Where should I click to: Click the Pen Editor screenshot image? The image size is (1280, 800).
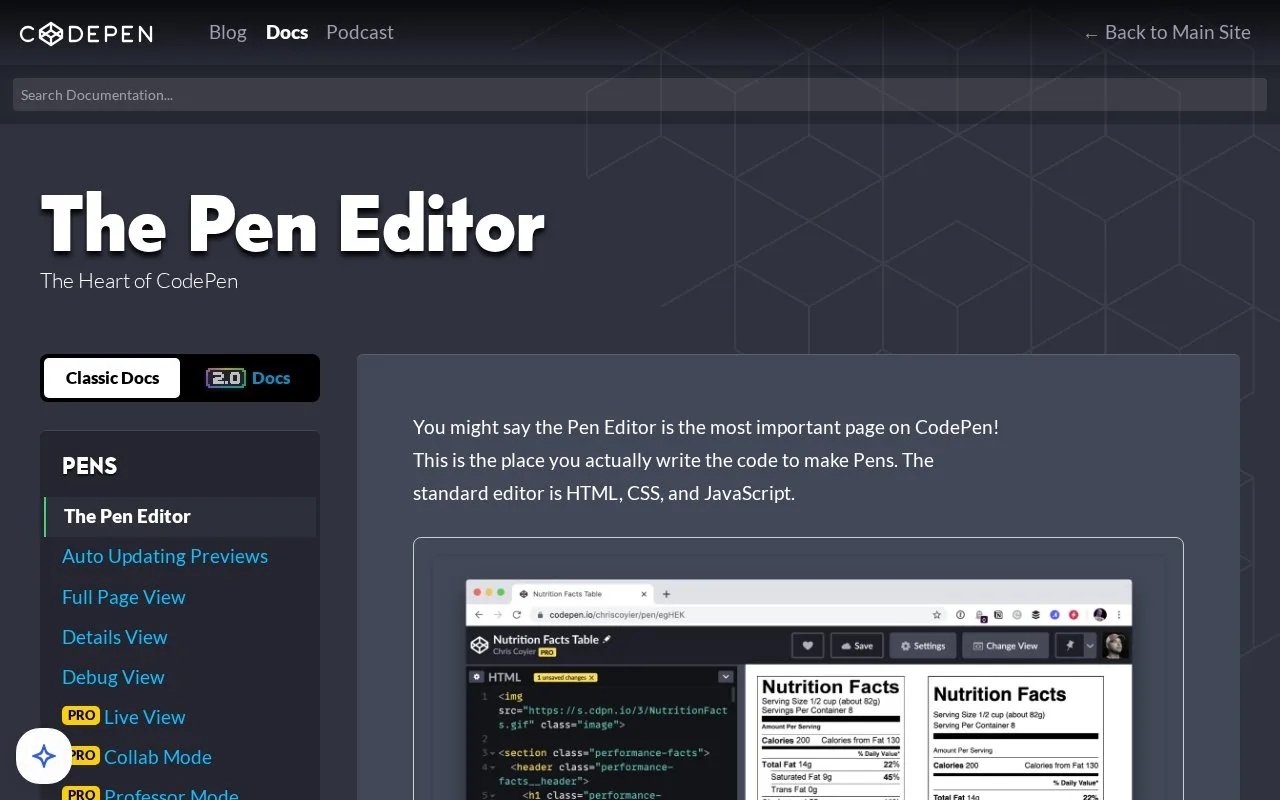tap(798, 669)
